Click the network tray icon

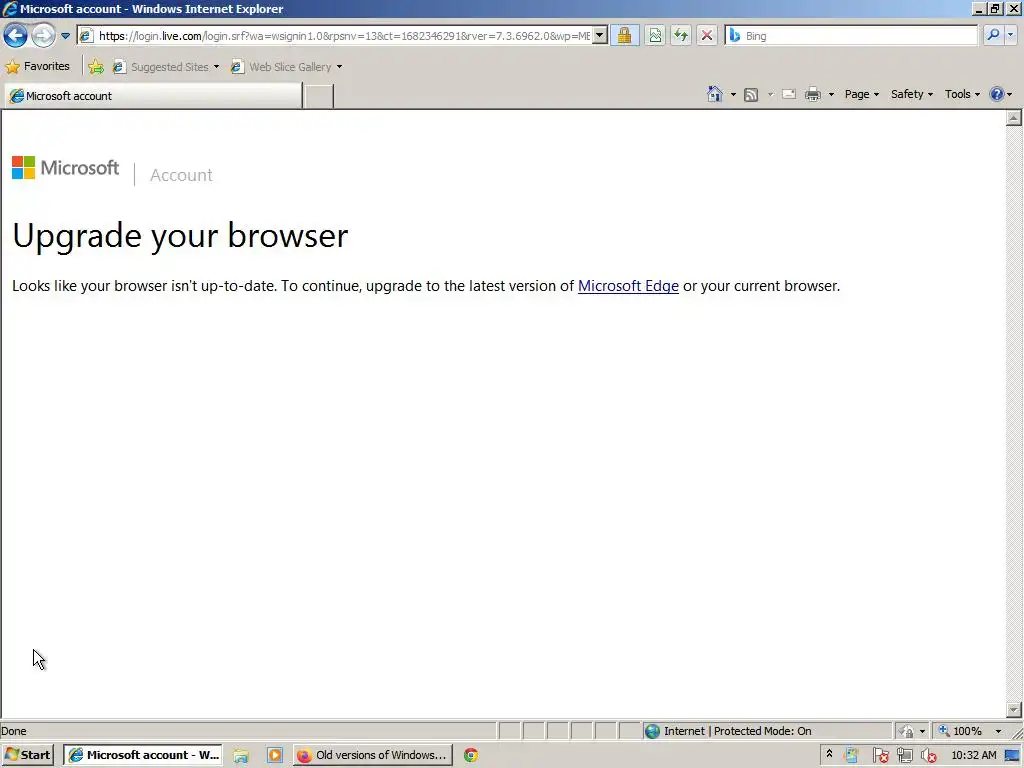(x=904, y=756)
